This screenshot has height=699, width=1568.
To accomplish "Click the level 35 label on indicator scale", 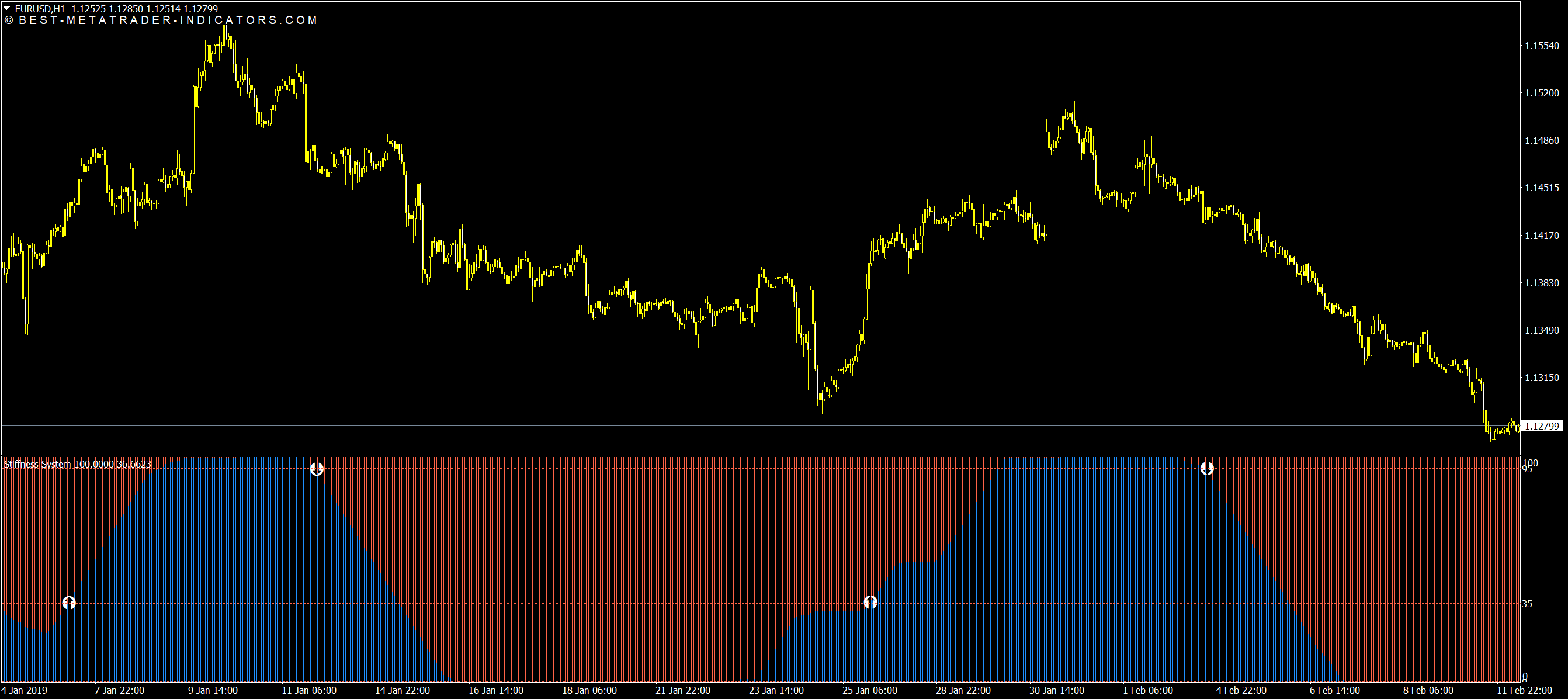I will (1527, 604).
